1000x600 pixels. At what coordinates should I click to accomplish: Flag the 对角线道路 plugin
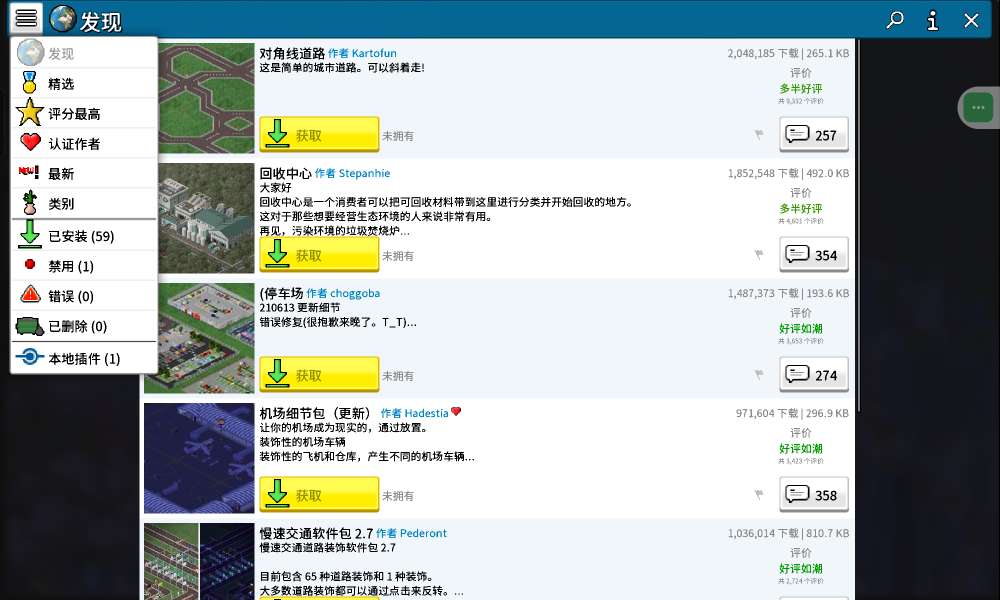click(x=759, y=135)
